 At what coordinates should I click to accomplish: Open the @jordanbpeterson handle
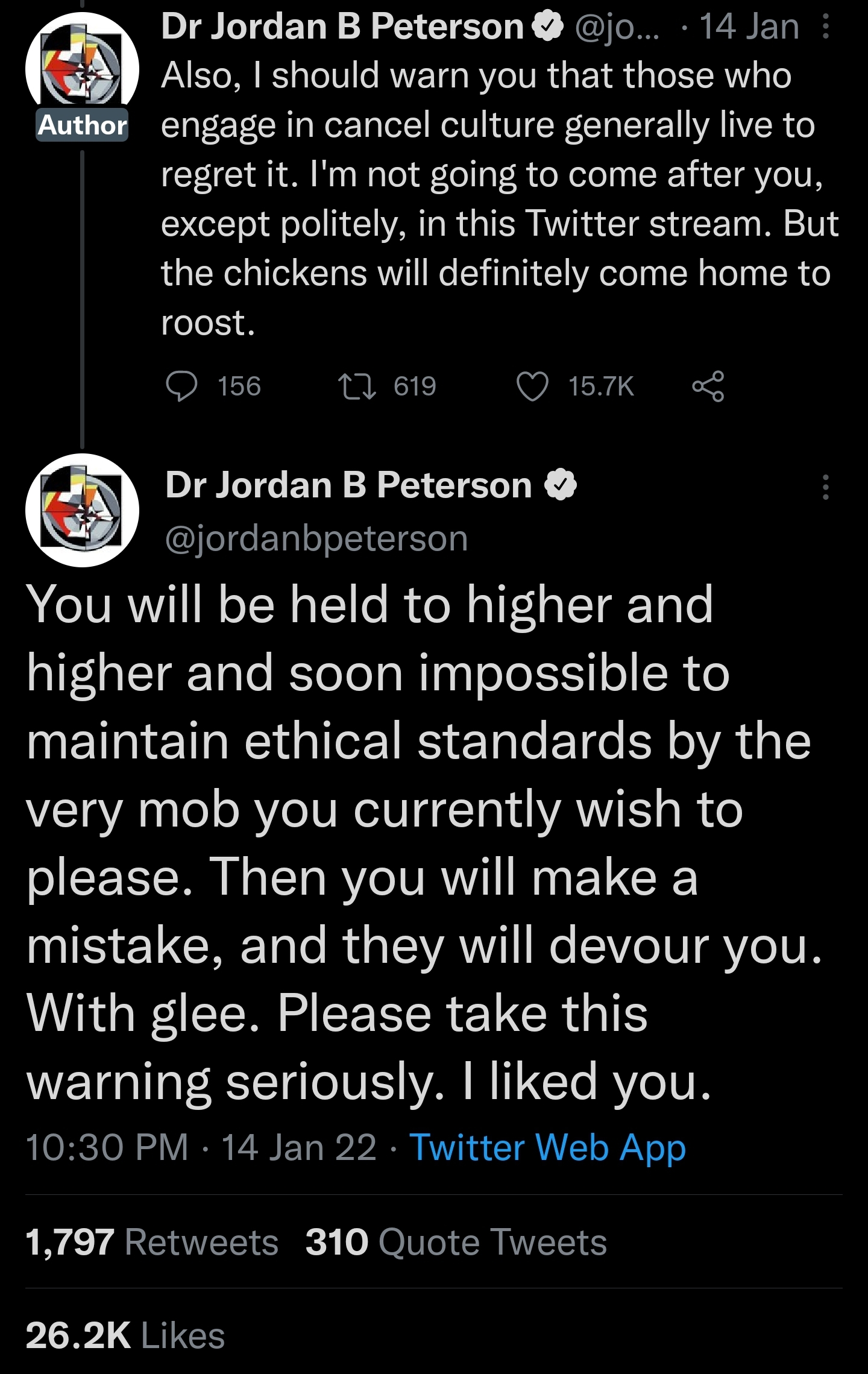tap(316, 538)
